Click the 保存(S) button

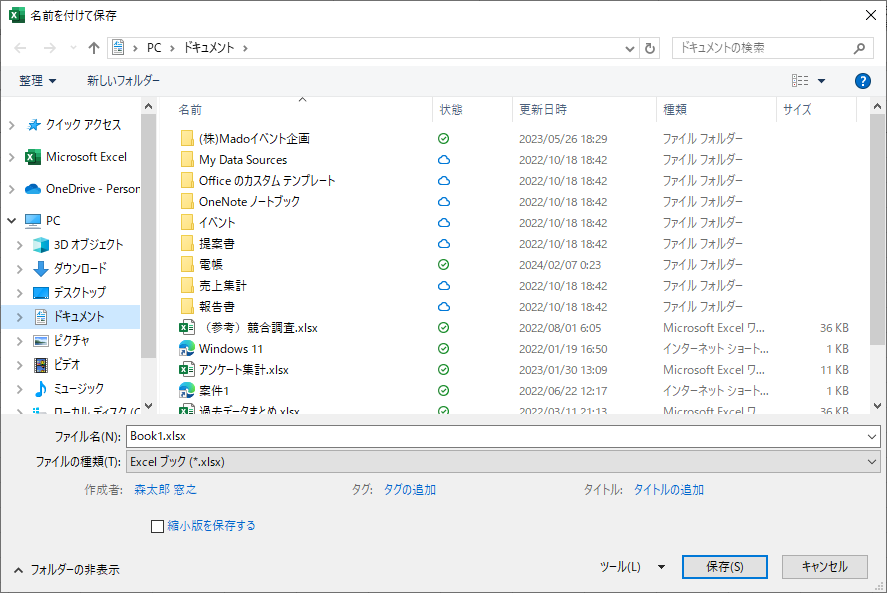click(725, 567)
